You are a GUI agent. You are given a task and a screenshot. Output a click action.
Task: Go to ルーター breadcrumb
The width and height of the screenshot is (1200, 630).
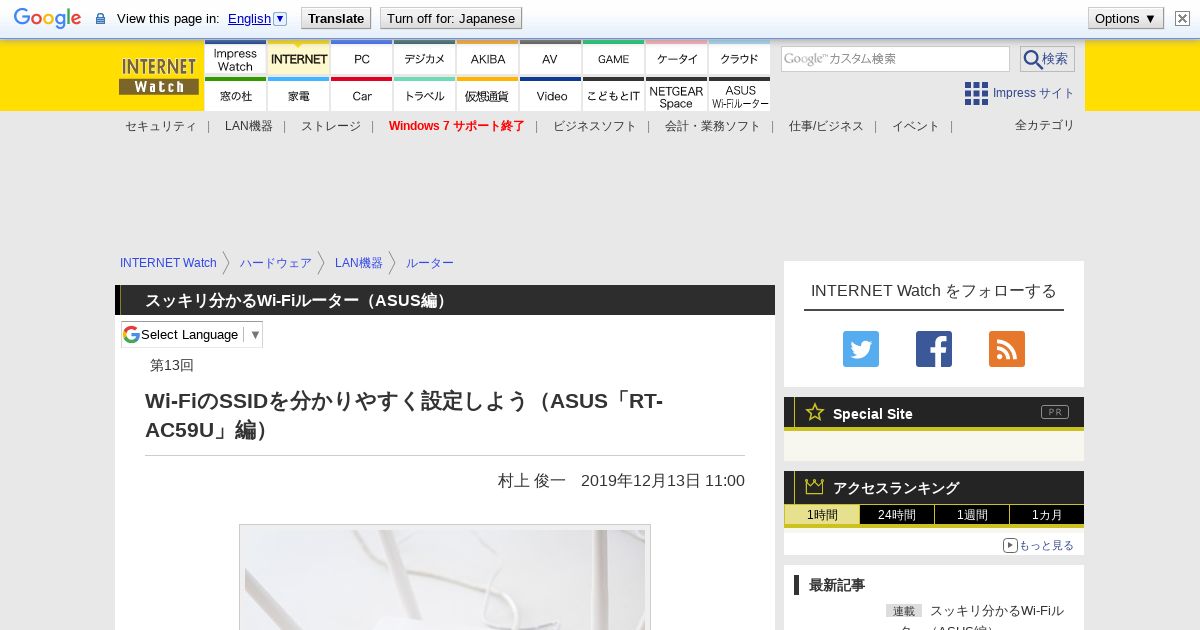(x=429, y=263)
